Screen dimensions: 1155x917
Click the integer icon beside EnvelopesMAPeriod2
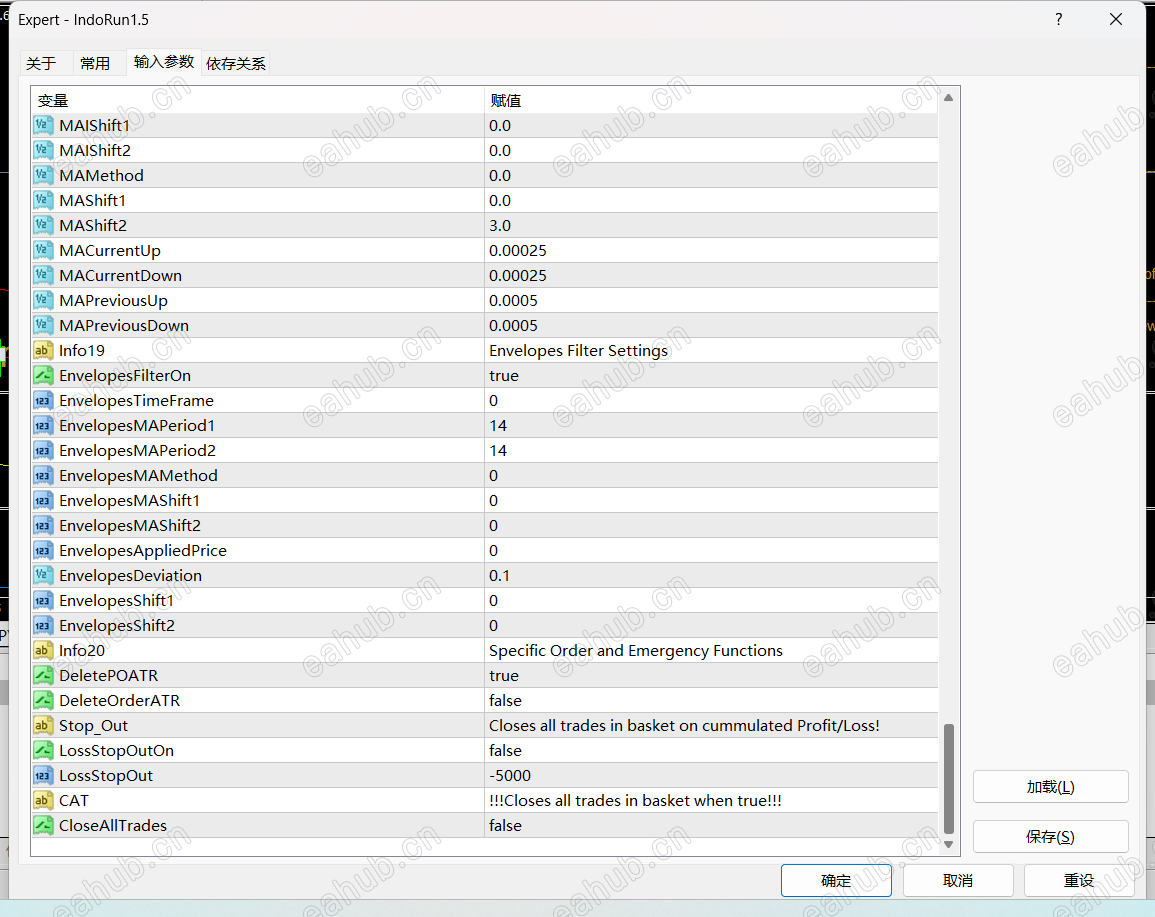pyautogui.click(x=43, y=451)
